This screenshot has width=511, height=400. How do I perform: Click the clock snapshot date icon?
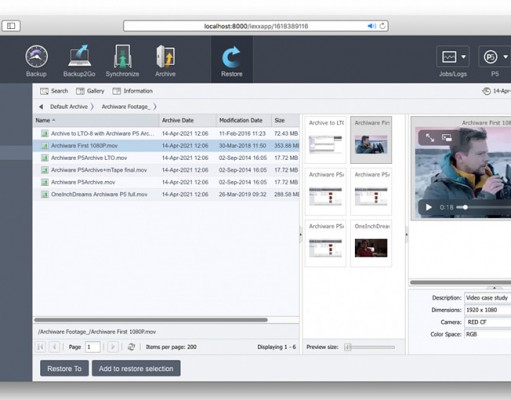486,91
